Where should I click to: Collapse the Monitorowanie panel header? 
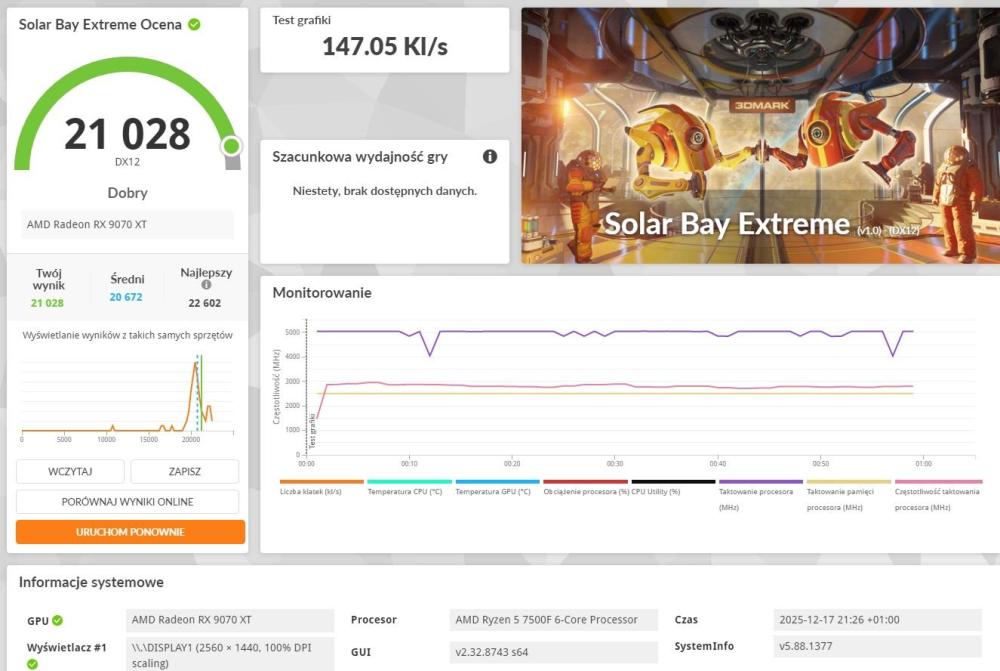click(321, 293)
